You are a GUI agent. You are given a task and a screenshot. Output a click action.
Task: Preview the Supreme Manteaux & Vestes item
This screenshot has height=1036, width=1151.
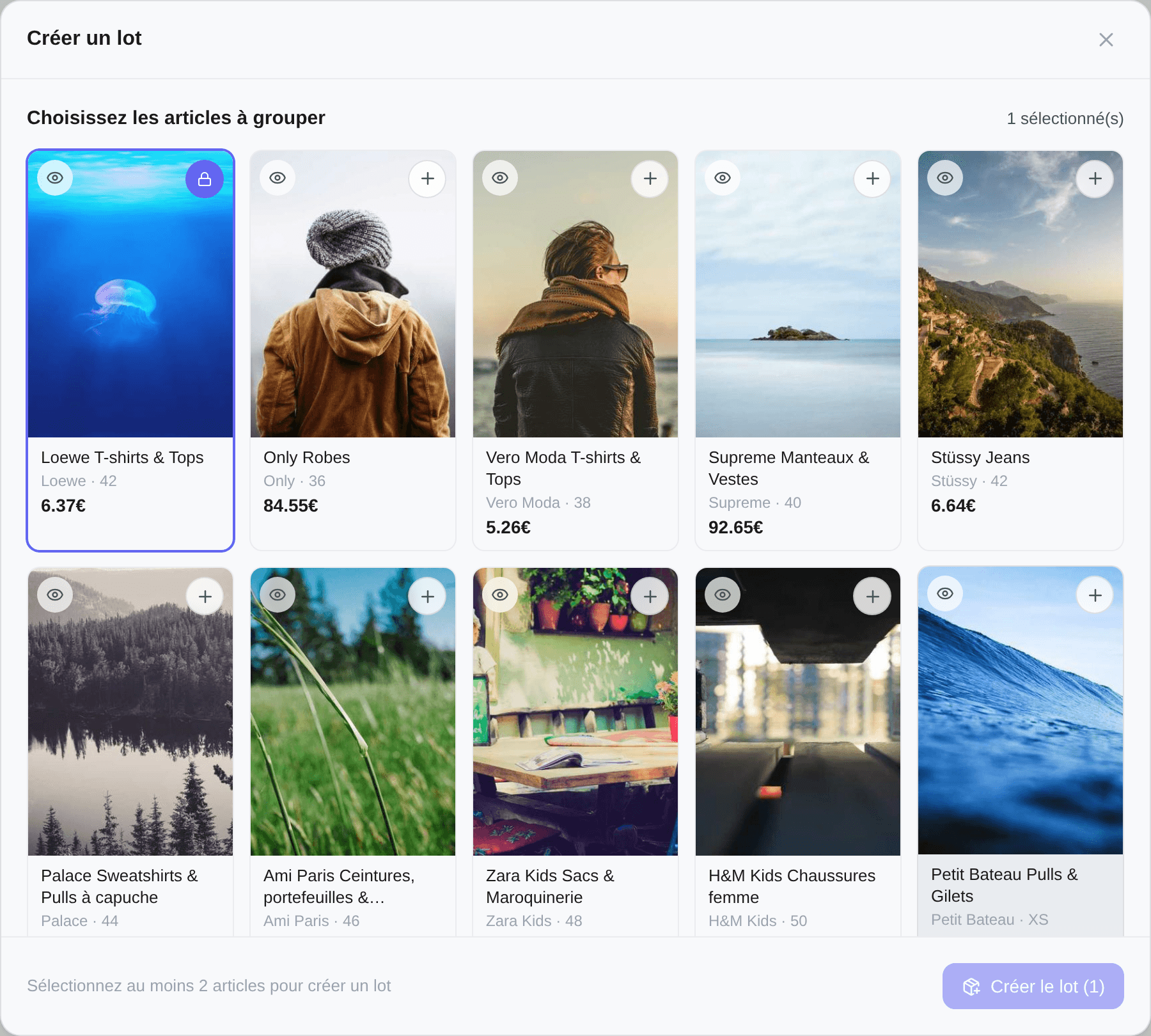point(723,178)
